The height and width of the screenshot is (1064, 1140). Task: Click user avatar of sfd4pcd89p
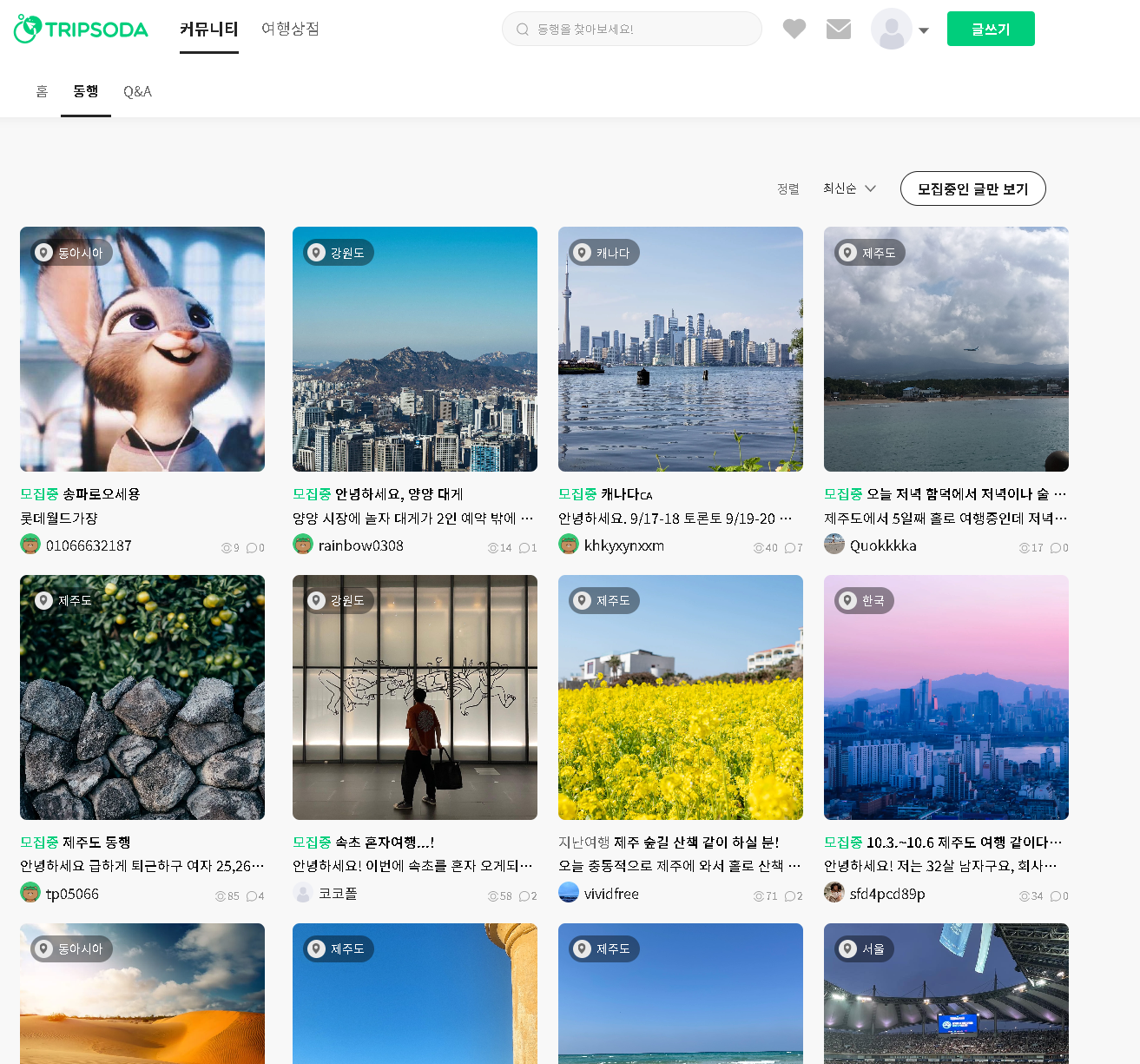[x=834, y=893]
